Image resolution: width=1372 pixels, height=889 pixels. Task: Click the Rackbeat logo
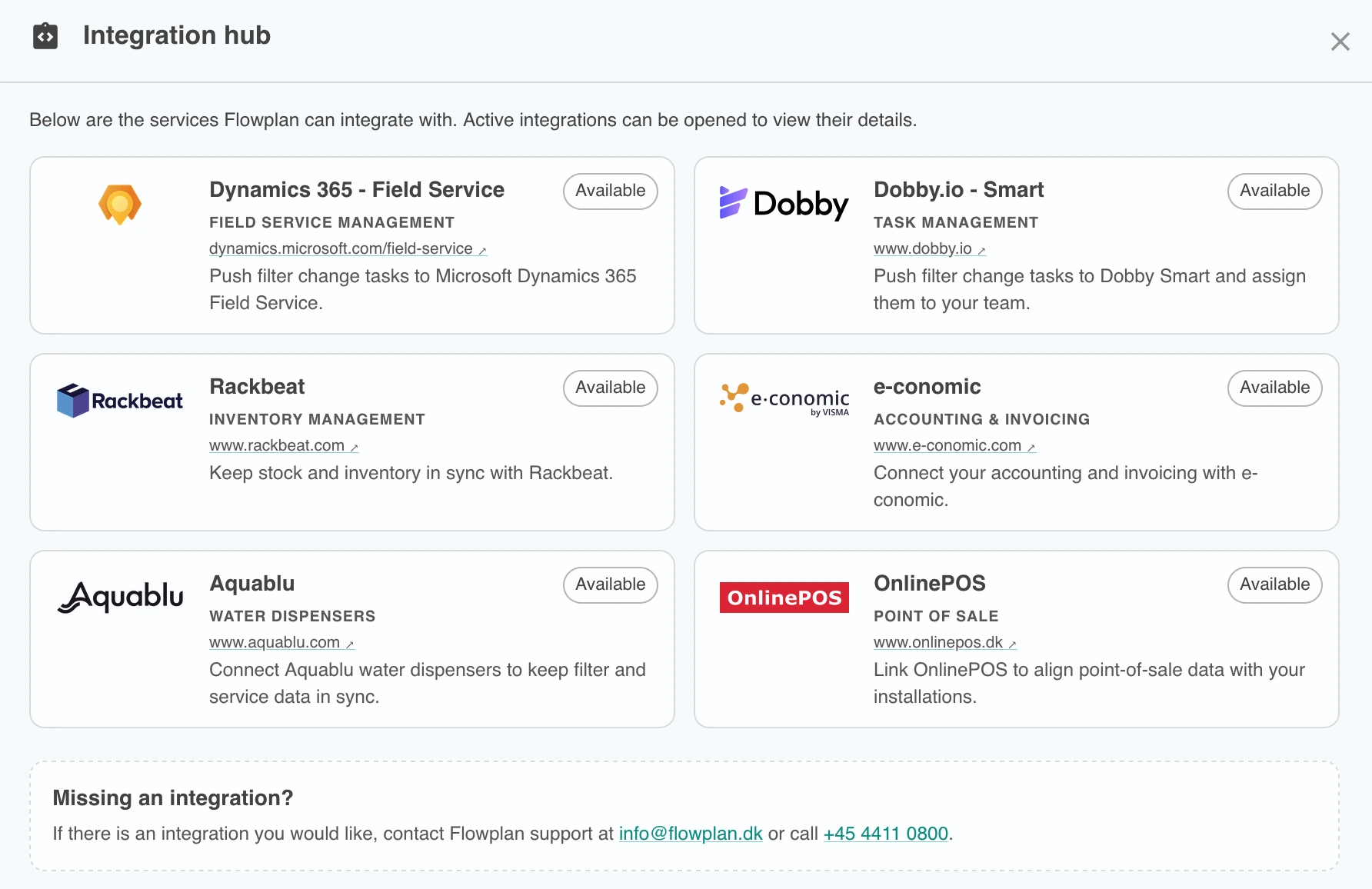pyautogui.click(x=120, y=401)
